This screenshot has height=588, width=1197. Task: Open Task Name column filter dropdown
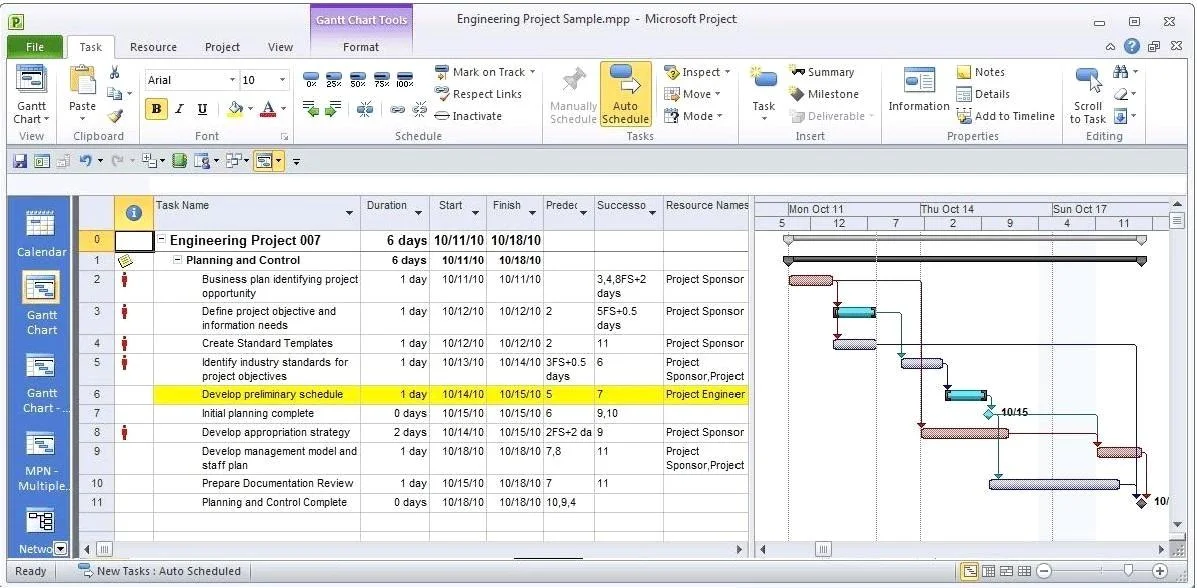pos(350,213)
